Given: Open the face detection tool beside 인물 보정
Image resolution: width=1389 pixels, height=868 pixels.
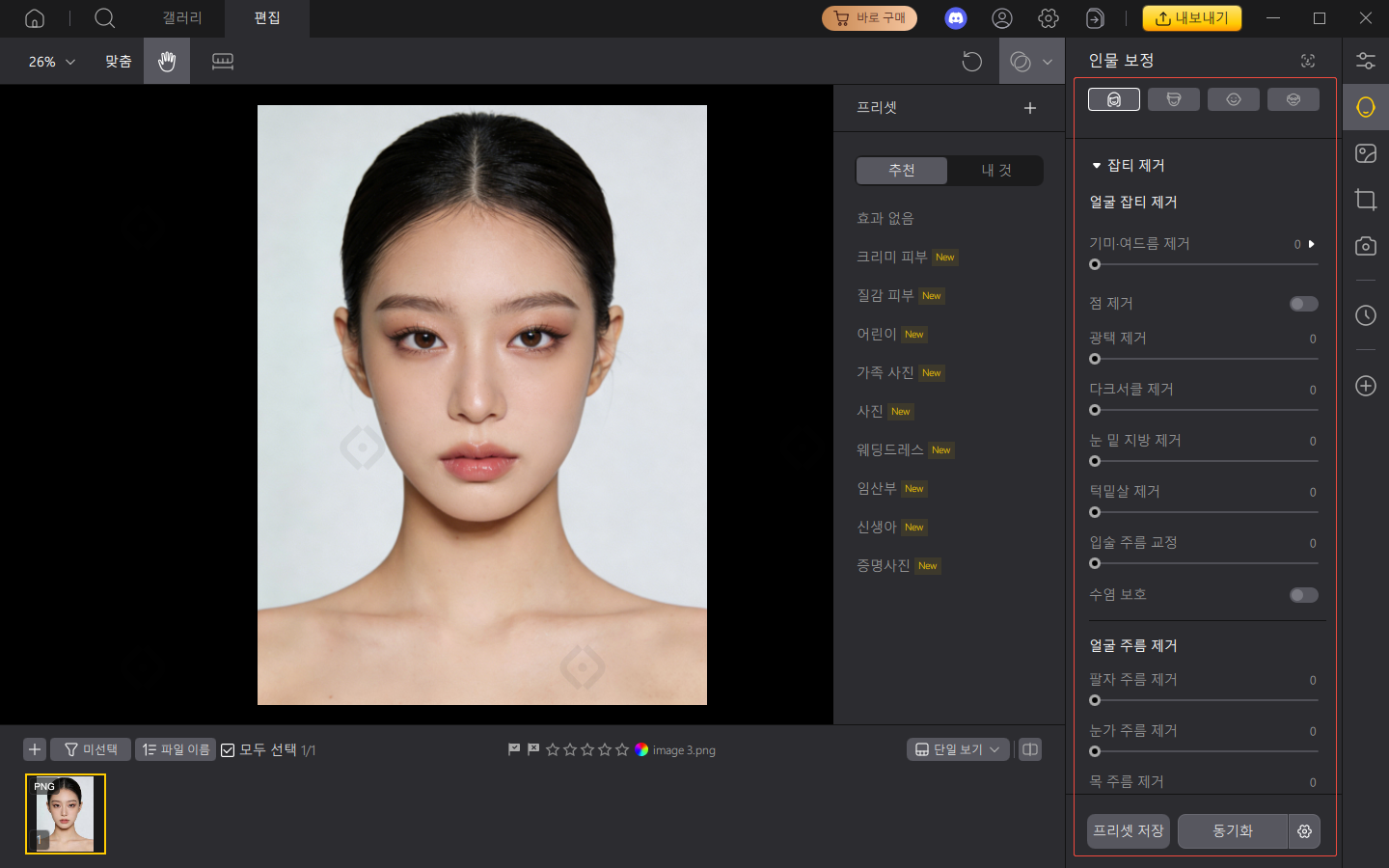Looking at the screenshot, I should coord(1307,60).
